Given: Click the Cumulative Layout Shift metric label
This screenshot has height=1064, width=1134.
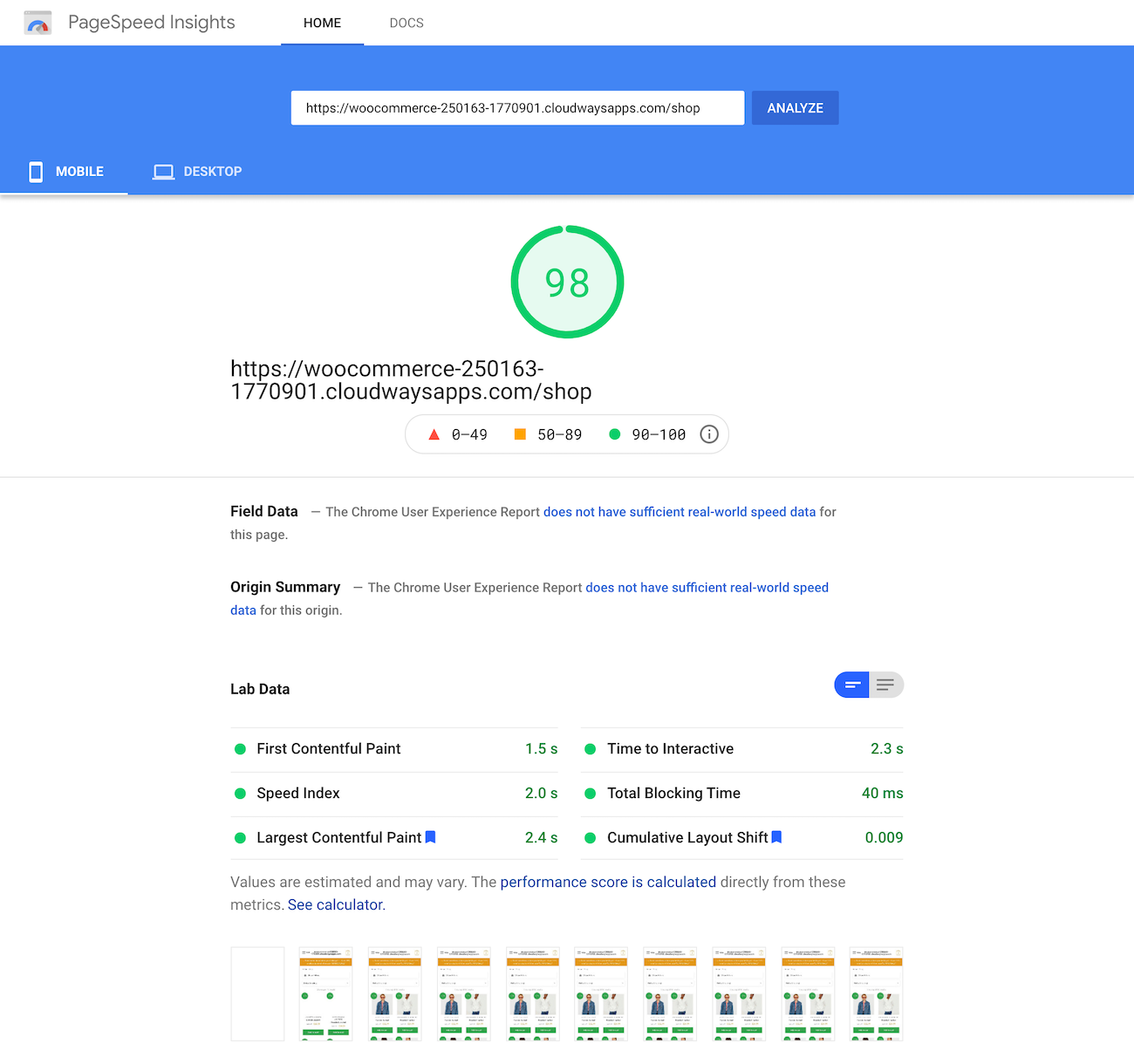Looking at the screenshot, I should tap(687, 838).
